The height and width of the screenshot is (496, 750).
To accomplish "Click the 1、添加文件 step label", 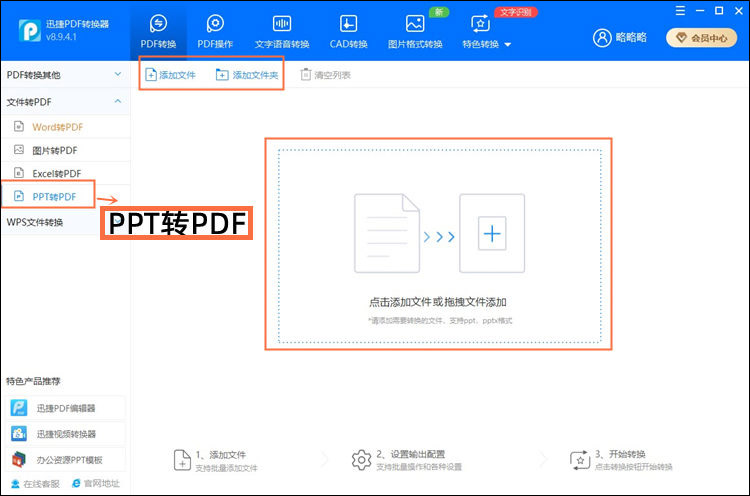I will point(221,455).
